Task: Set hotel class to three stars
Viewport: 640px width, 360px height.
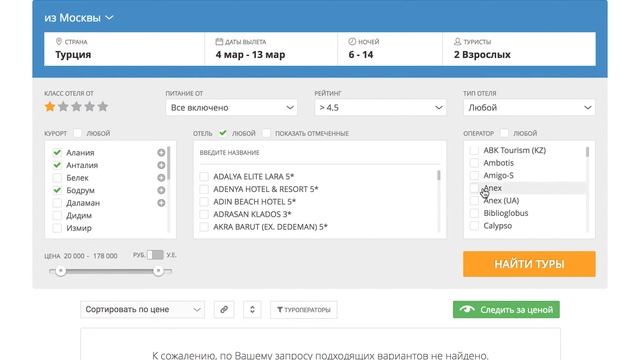Action: pos(76,107)
